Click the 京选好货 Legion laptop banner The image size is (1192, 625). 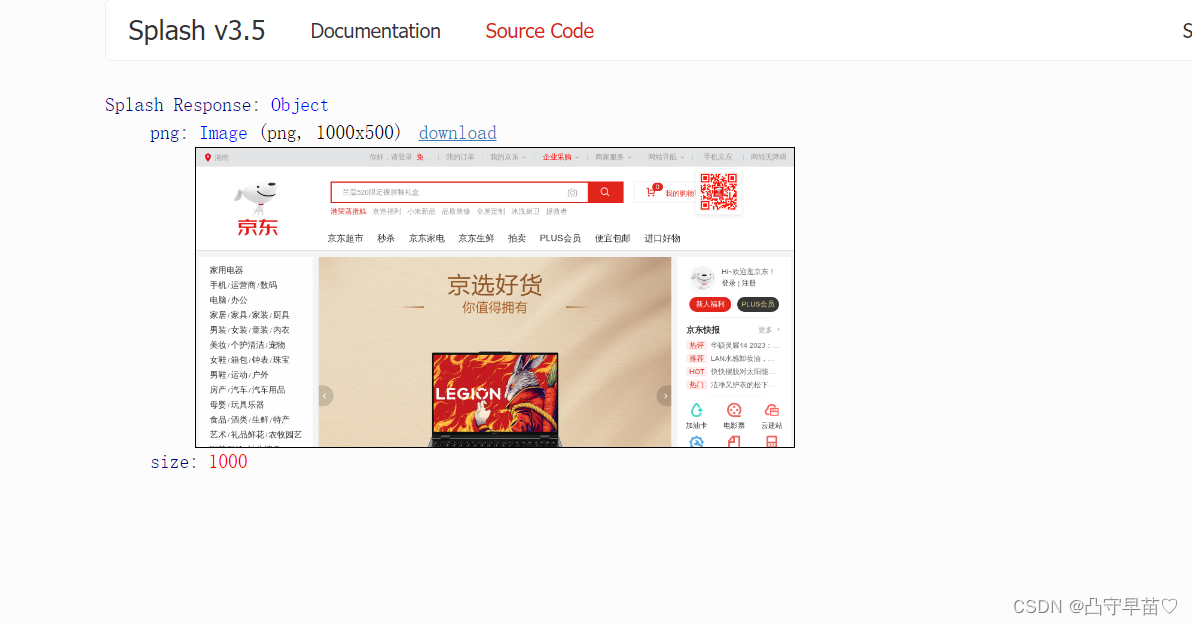495,352
